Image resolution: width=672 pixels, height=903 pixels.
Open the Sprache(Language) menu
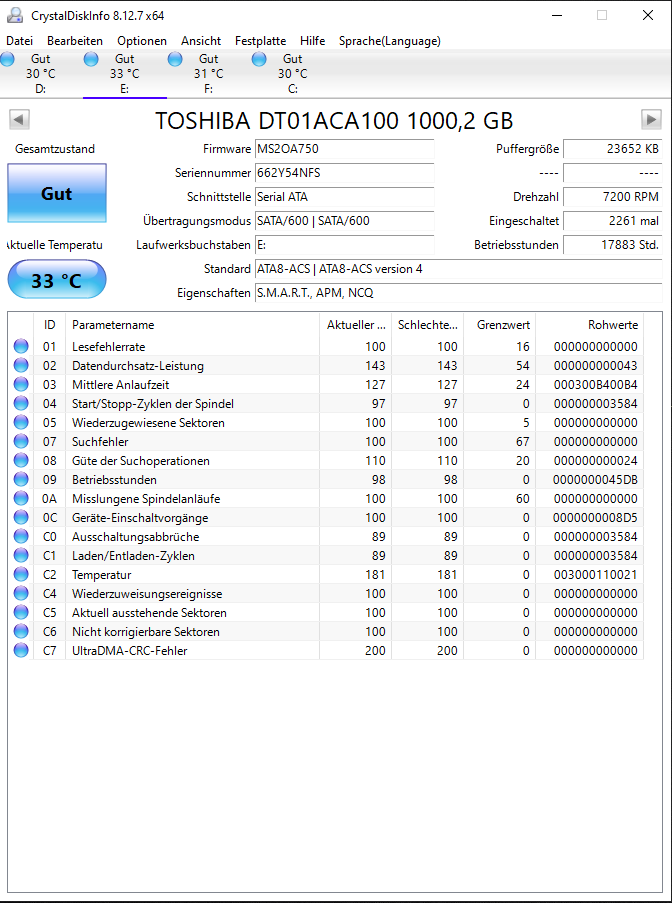click(390, 41)
